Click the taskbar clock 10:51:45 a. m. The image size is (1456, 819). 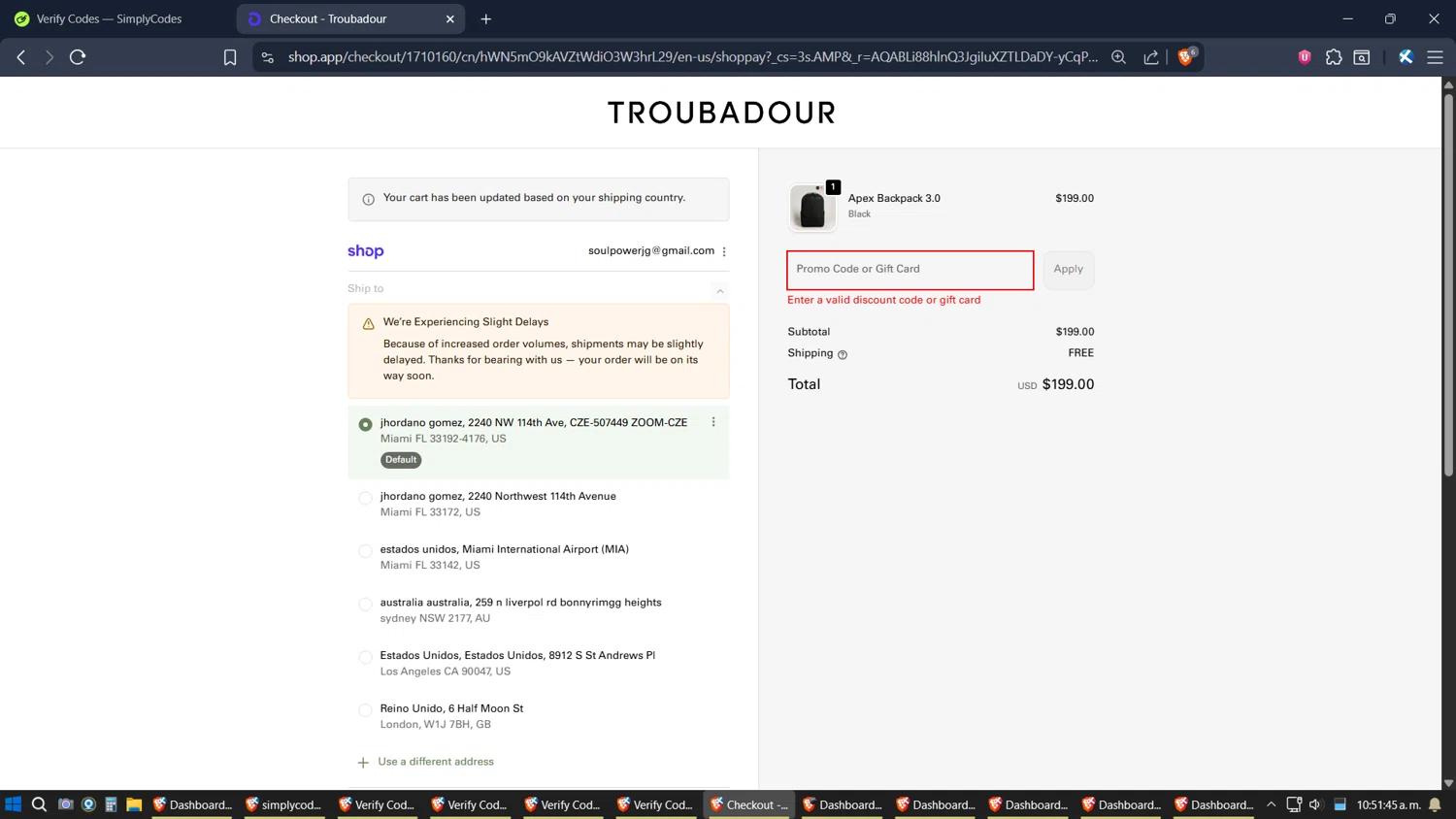click(x=1388, y=804)
